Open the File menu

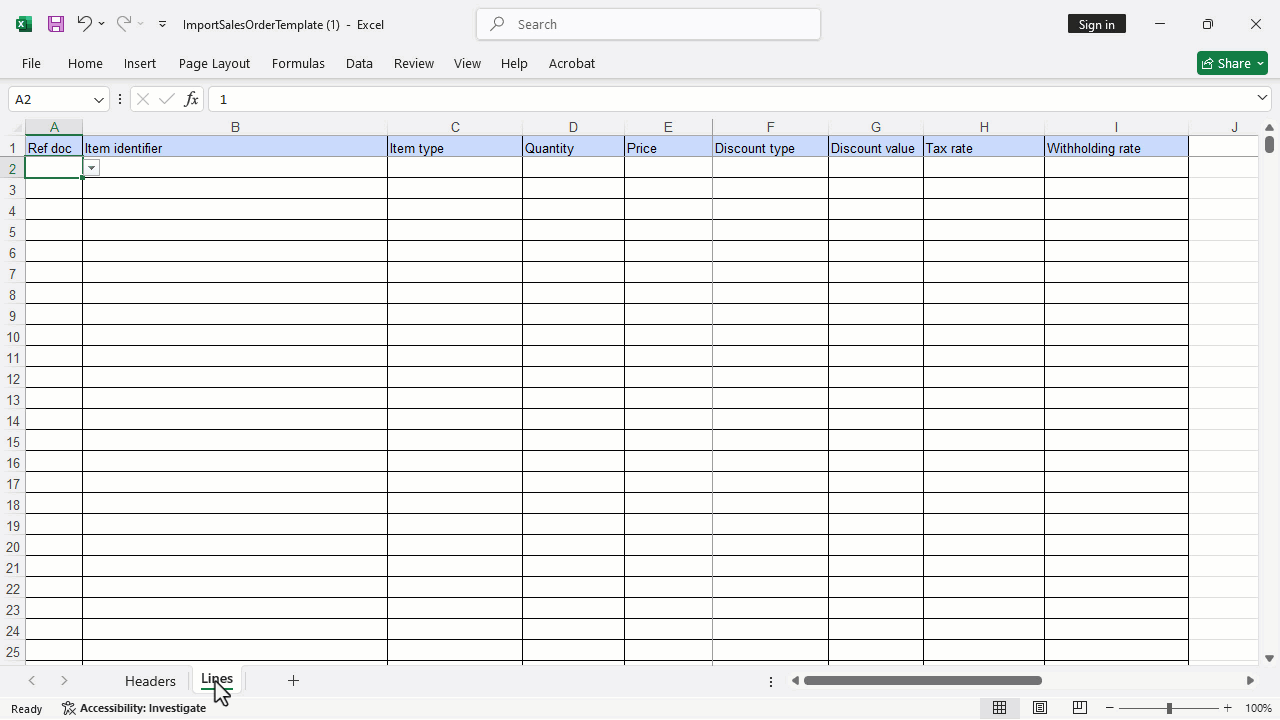pos(31,63)
